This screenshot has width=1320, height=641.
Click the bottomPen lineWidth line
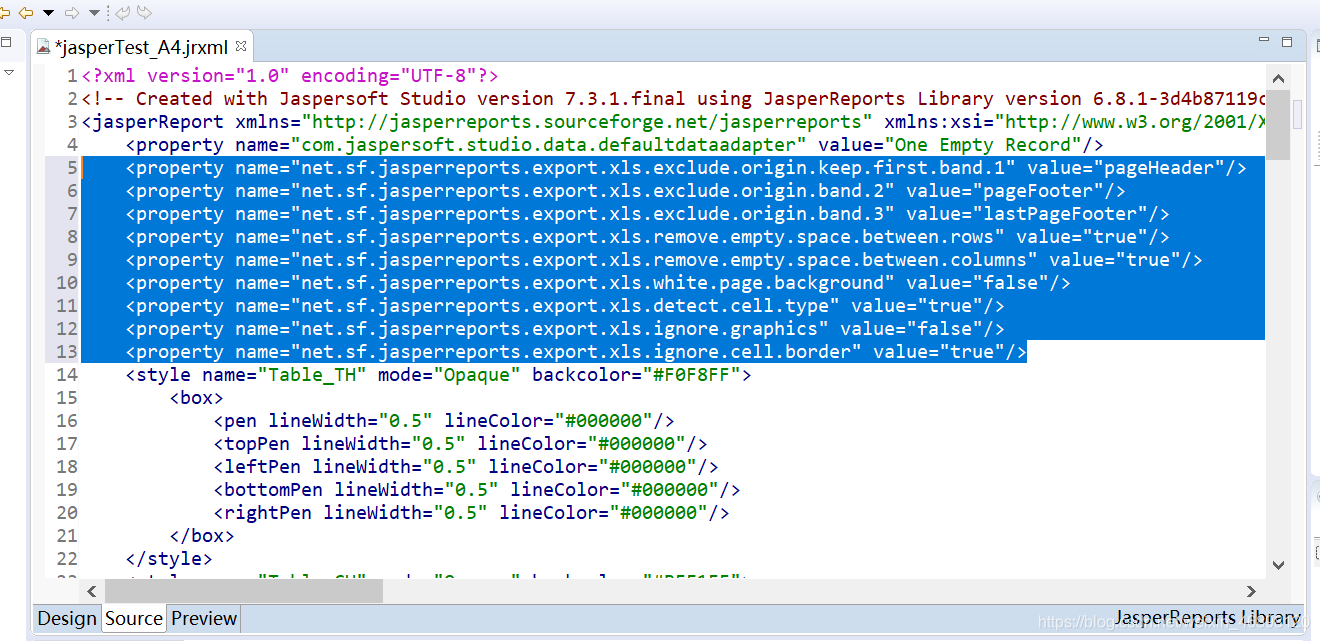click(x=477, y=490)
